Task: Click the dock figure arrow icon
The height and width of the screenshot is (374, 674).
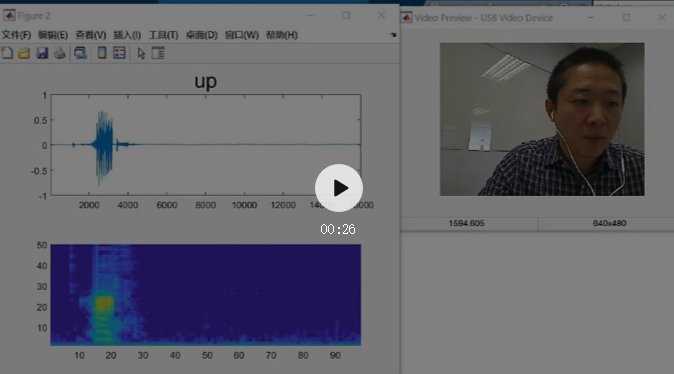Action: pyautogui.click(x=393, y=35)
